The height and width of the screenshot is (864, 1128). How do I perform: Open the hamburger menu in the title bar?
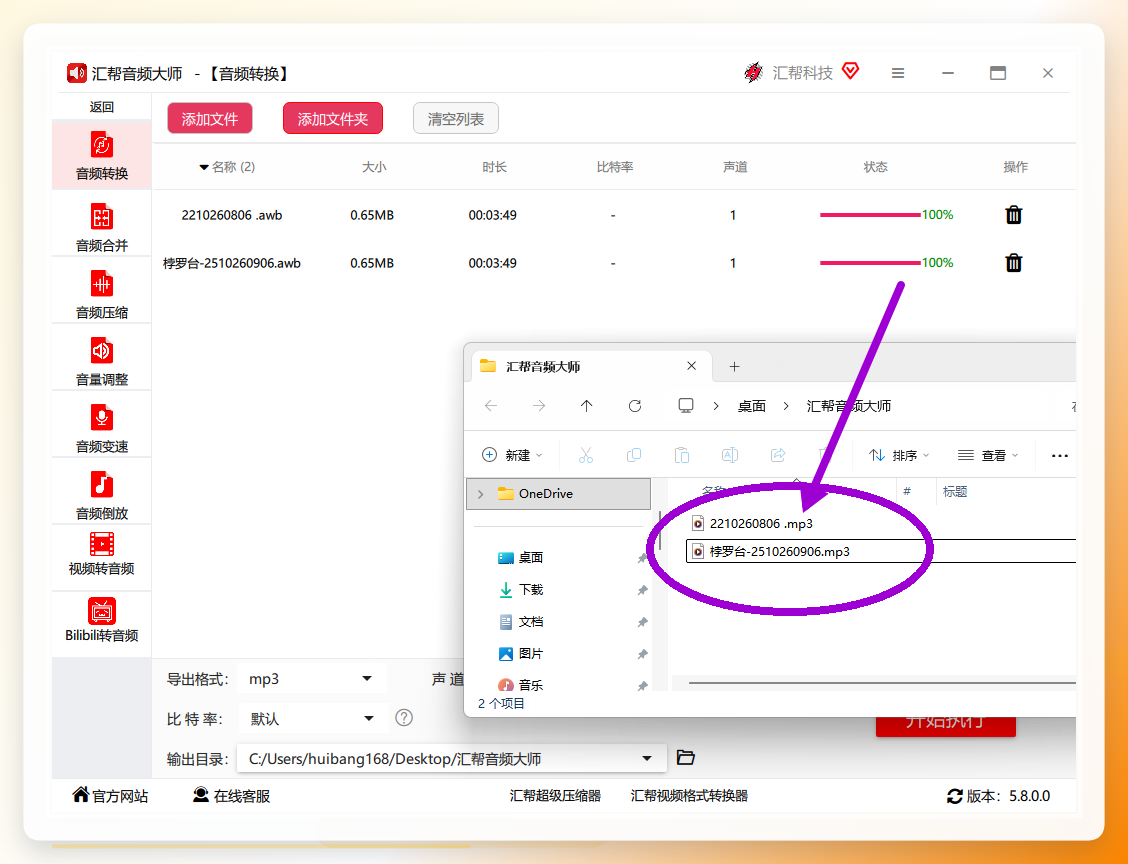click(898, 73)
